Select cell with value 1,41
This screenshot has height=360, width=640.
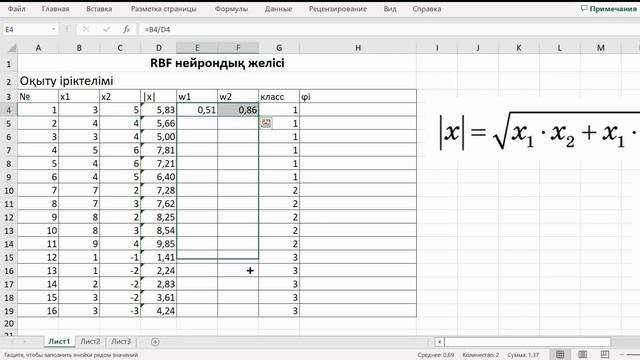[159, 258]
